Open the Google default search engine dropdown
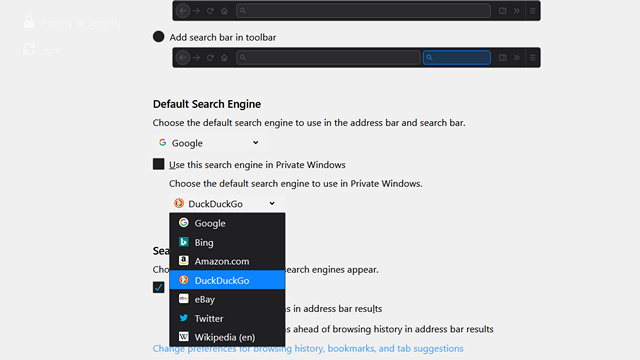 (x=210, y=143)
